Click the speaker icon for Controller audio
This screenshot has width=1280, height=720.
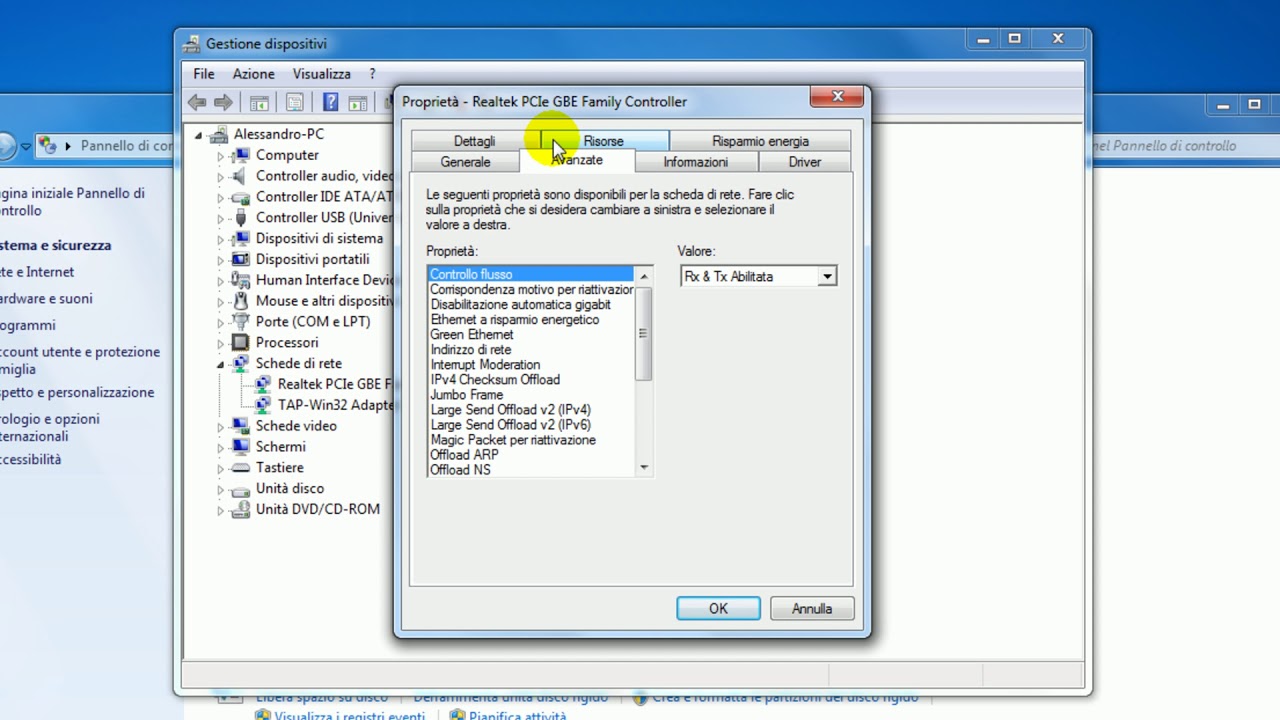point(240,176)
